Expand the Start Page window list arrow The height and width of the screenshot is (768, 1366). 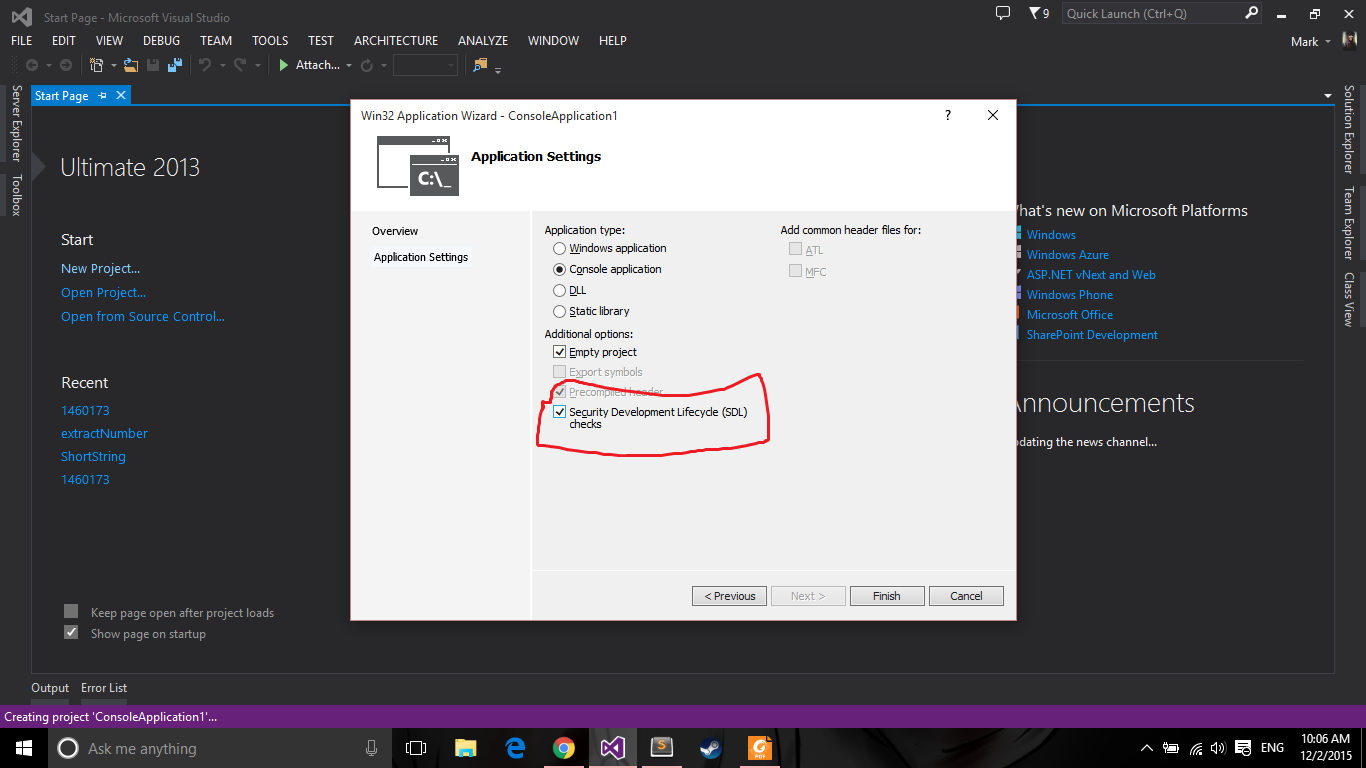1328,96
